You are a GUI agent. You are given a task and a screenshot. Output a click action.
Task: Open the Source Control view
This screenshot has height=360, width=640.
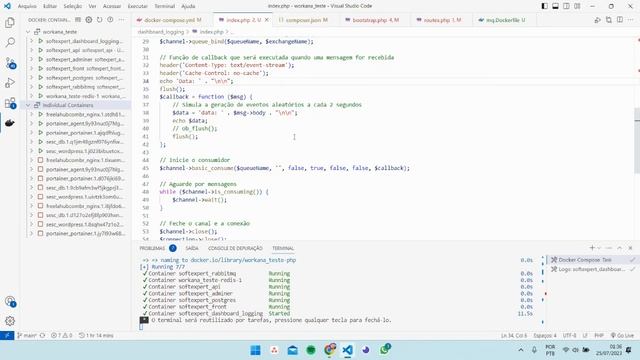coord(10,63)
